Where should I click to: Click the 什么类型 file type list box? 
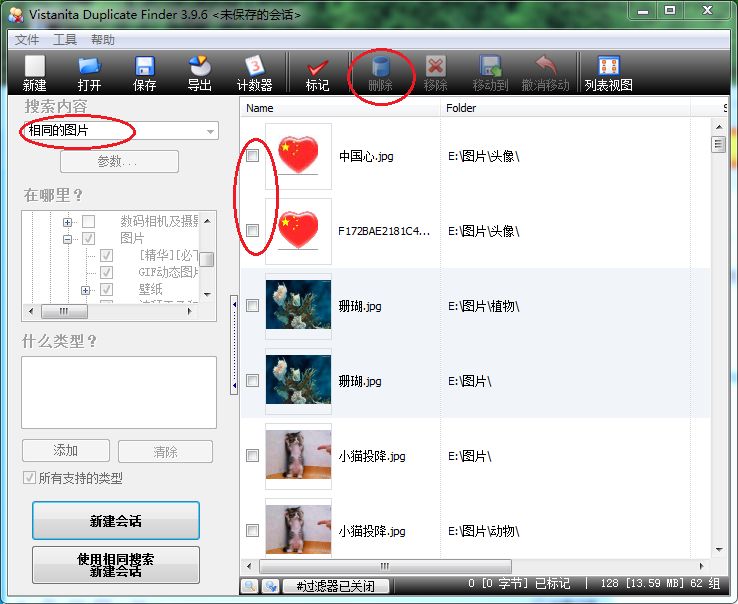[119, 392]
